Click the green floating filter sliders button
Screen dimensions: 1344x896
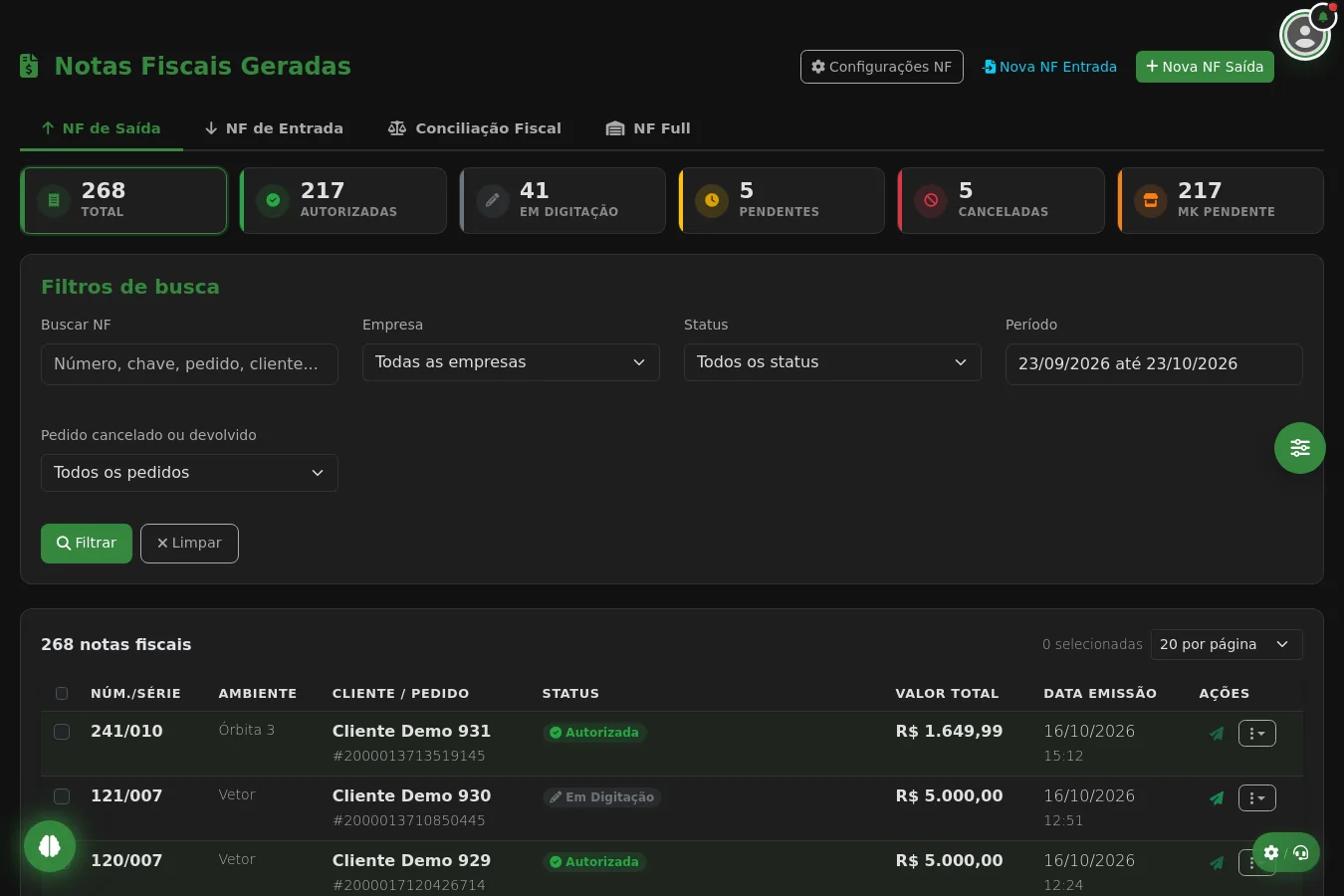(1300, 448)
